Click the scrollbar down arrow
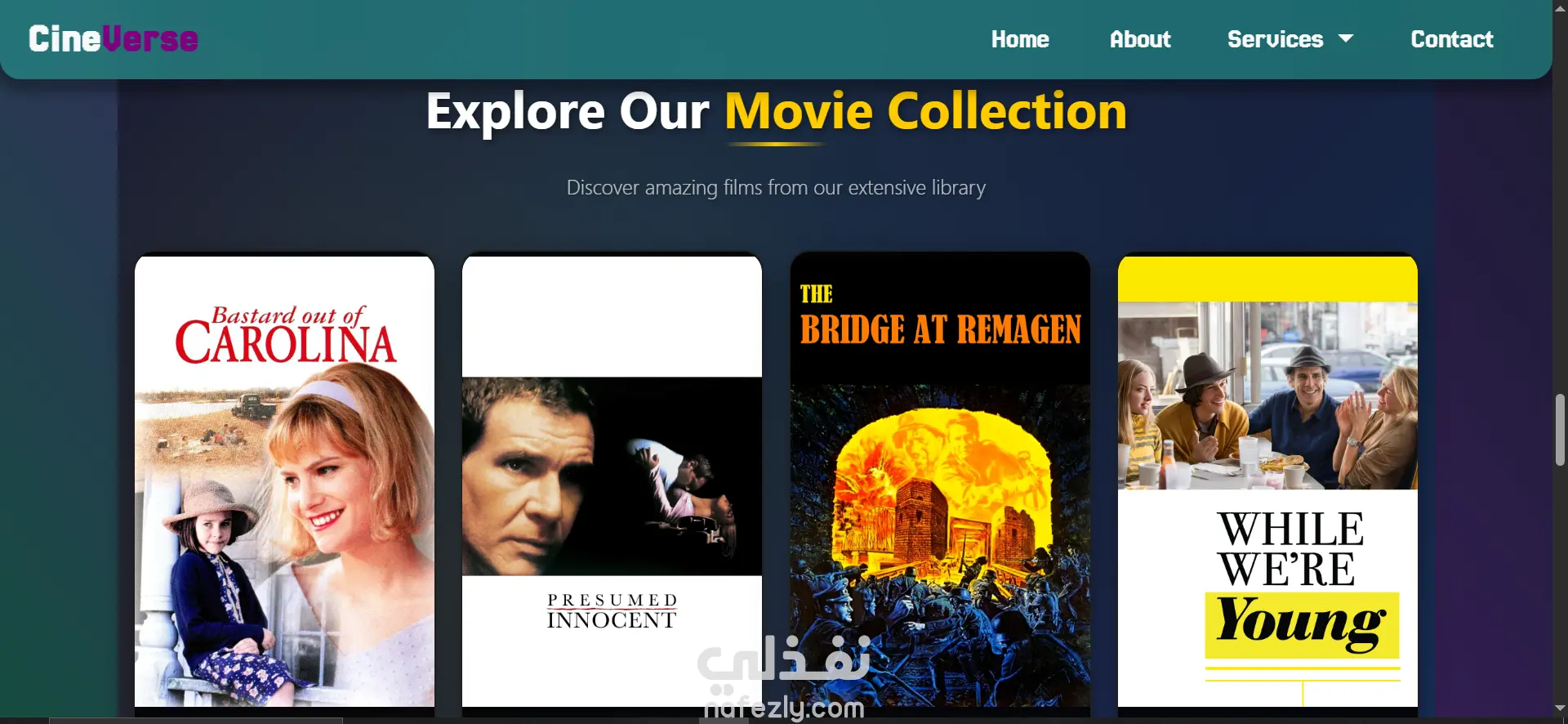 [x=1560, y=708]
